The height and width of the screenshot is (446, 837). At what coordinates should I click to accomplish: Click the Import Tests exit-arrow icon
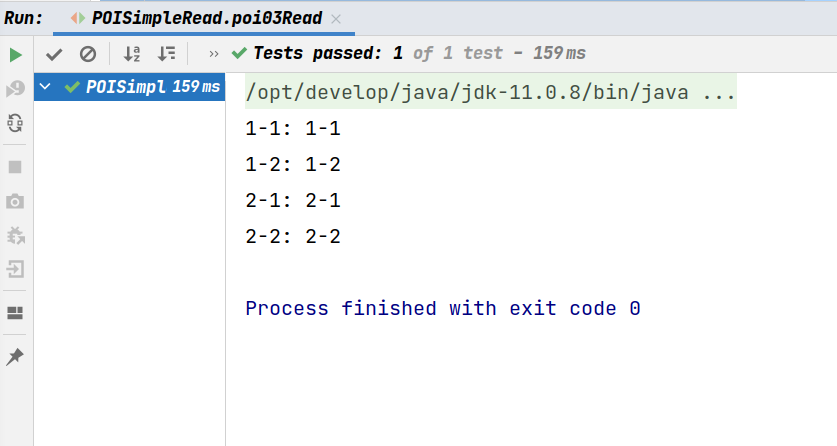[15, 269]
